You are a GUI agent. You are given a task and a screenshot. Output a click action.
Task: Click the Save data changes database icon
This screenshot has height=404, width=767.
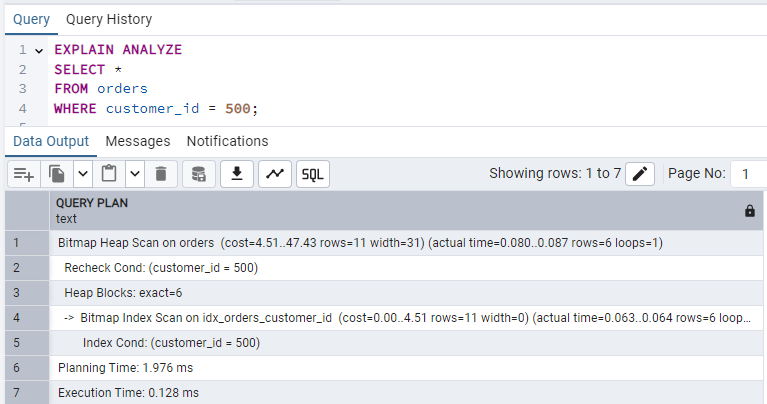[199, 174]
